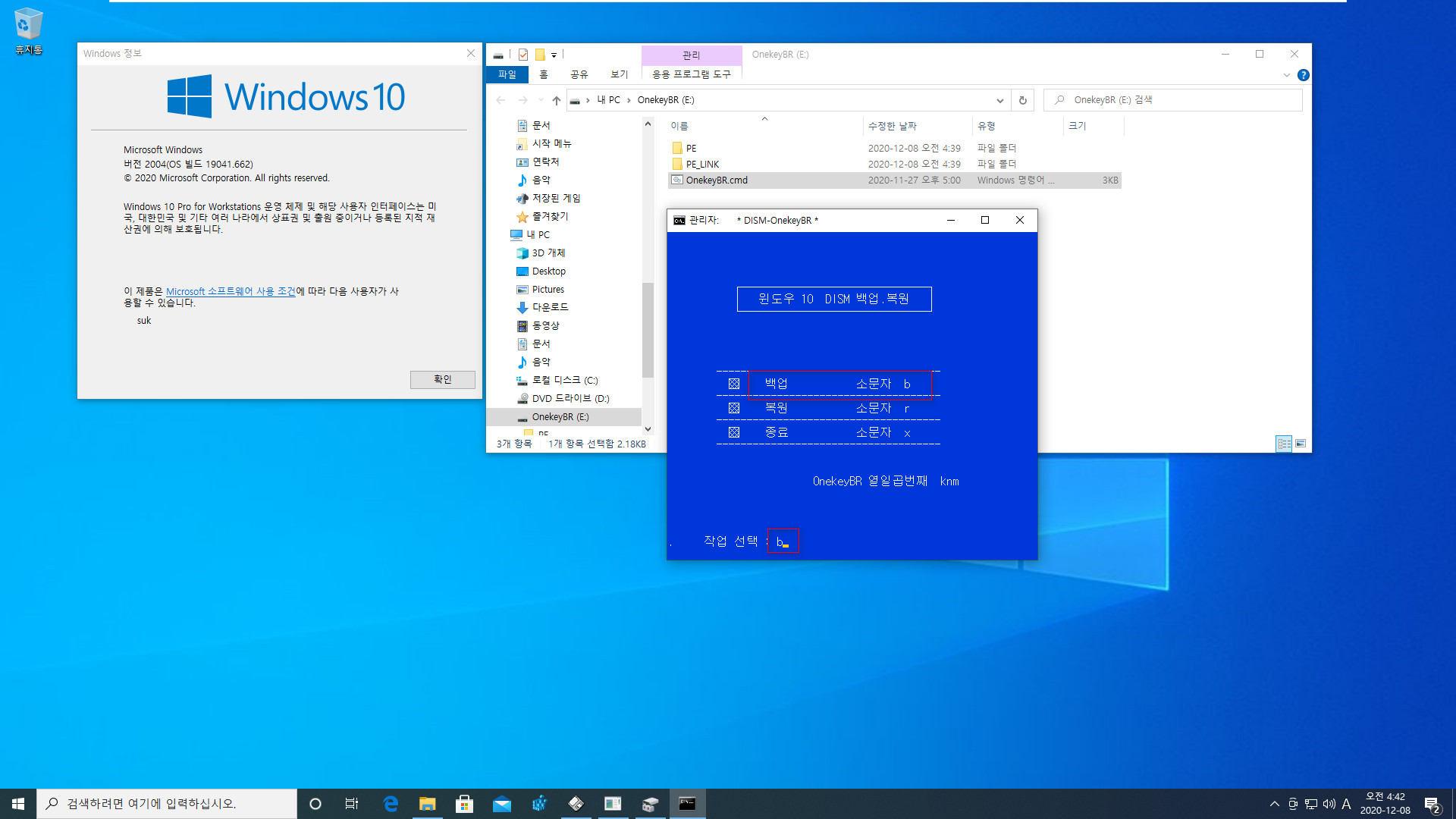Show hidden system tray icons chevron
Image resolution: width=1456 pixels, height=819 pixels.
click(1274, 804)
